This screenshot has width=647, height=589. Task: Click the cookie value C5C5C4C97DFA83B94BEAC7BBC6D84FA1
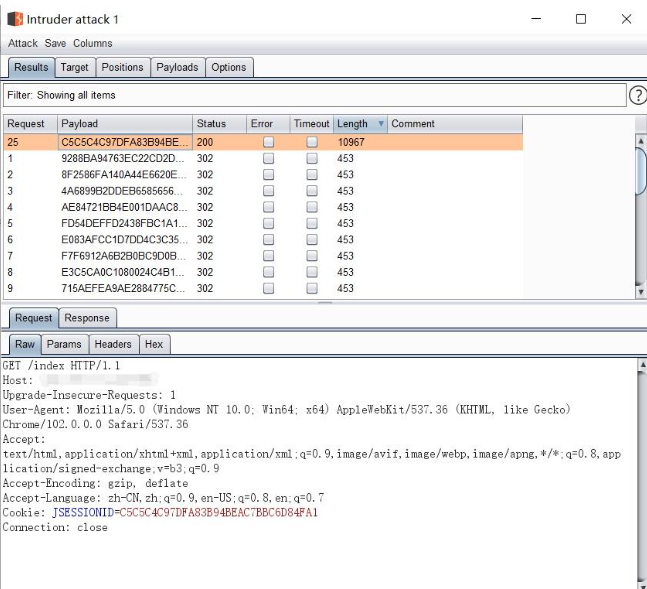pos(219,513)
